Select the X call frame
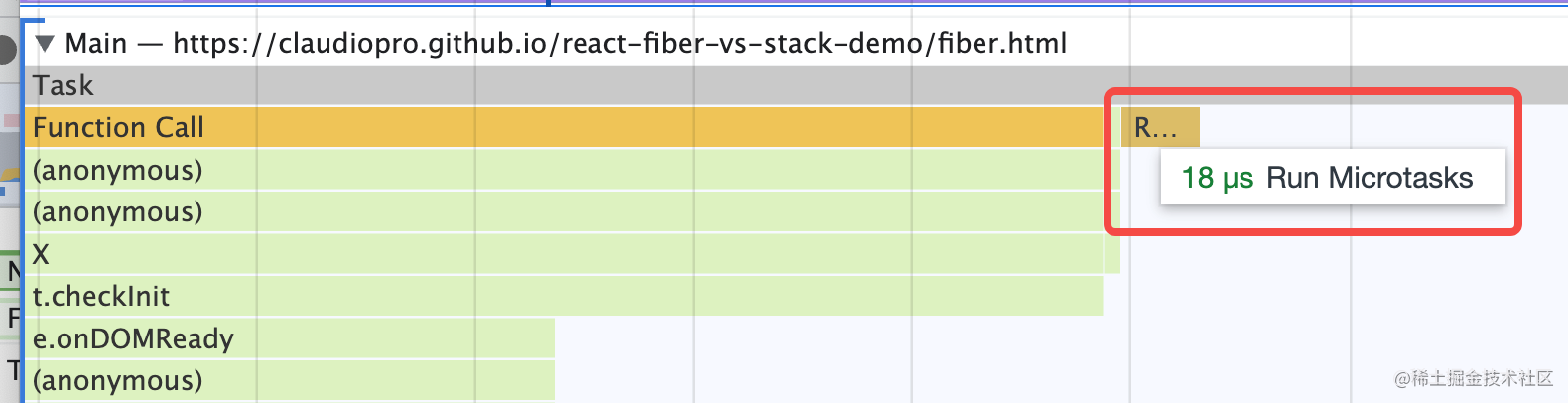The height and width of the screenshot is (403, 1568). [566, 254]
